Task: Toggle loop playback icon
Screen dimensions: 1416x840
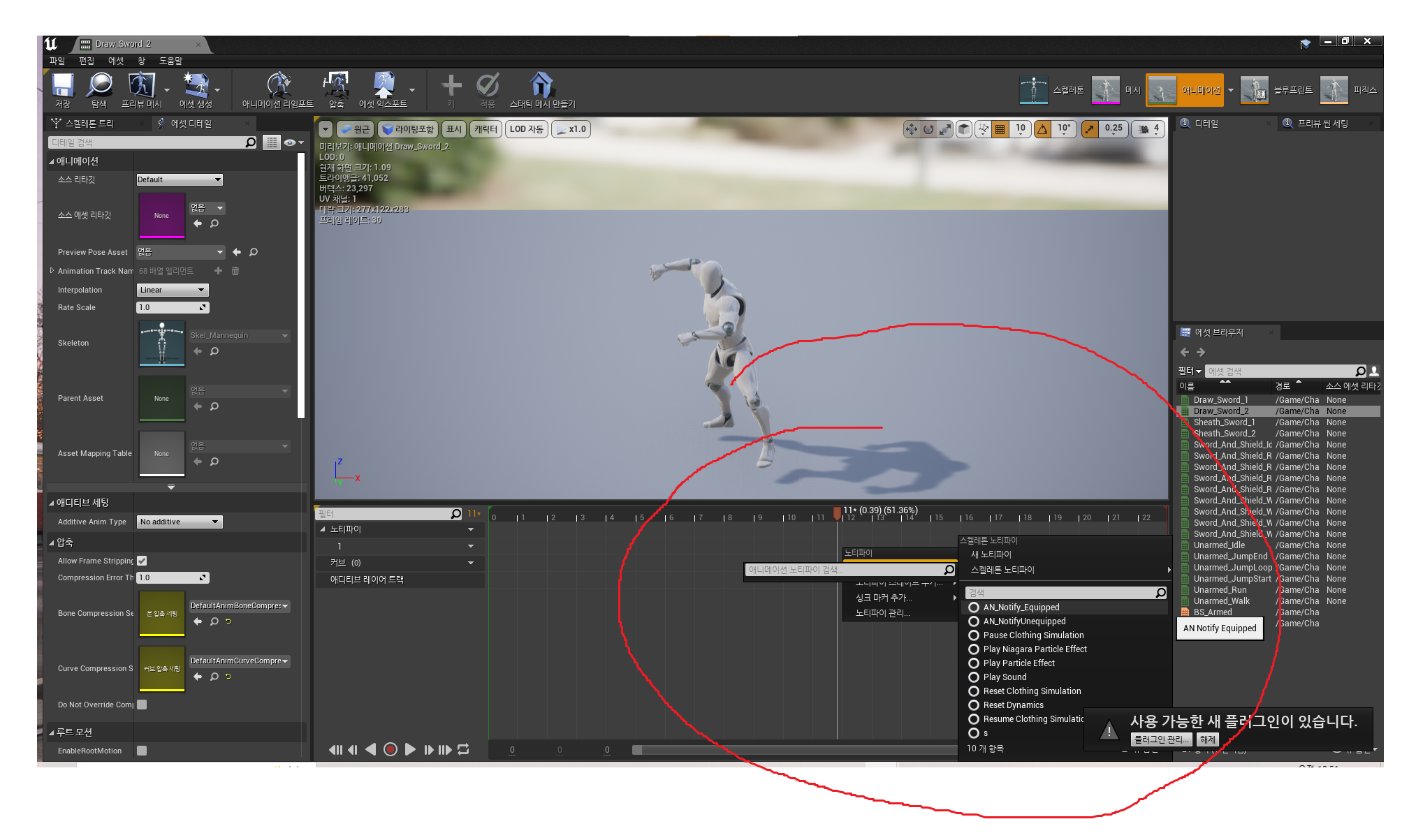Action: (463, 749)
